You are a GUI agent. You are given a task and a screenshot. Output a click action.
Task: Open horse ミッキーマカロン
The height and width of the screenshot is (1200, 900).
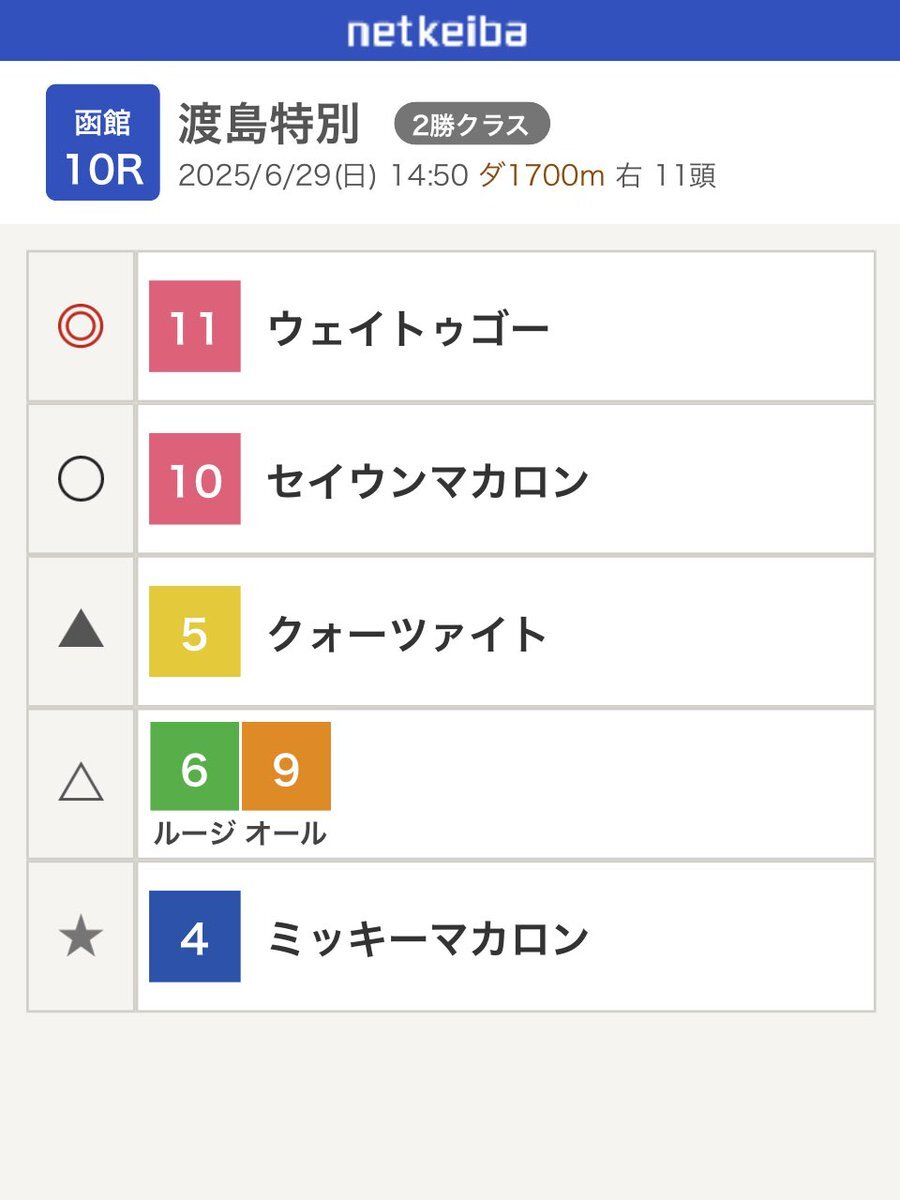coord(427,938)
